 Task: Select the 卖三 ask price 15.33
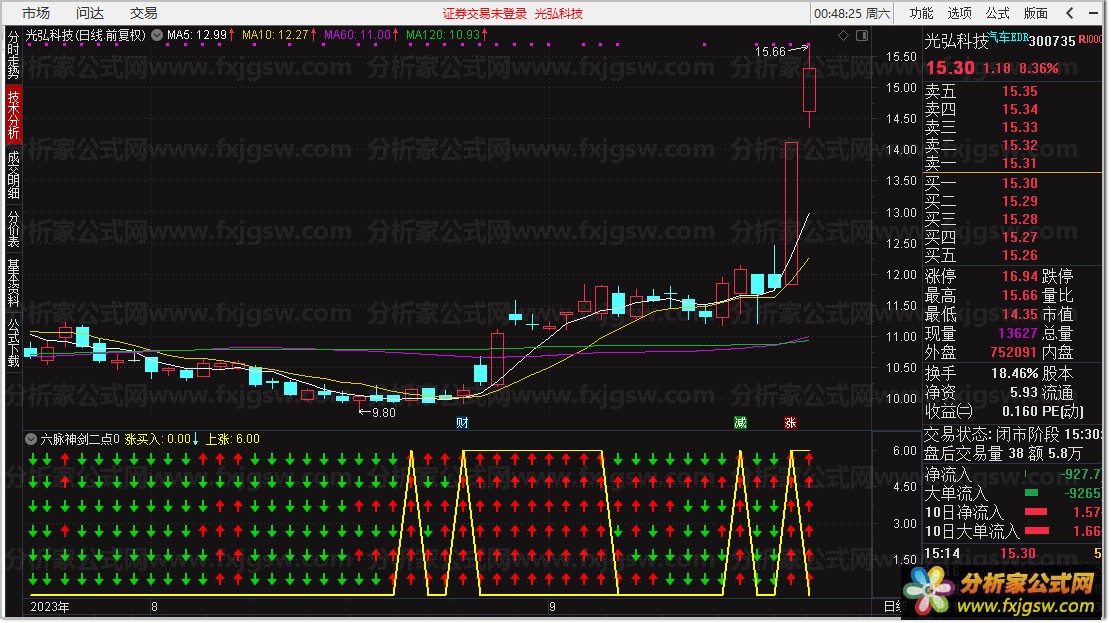pos(1020,128)
